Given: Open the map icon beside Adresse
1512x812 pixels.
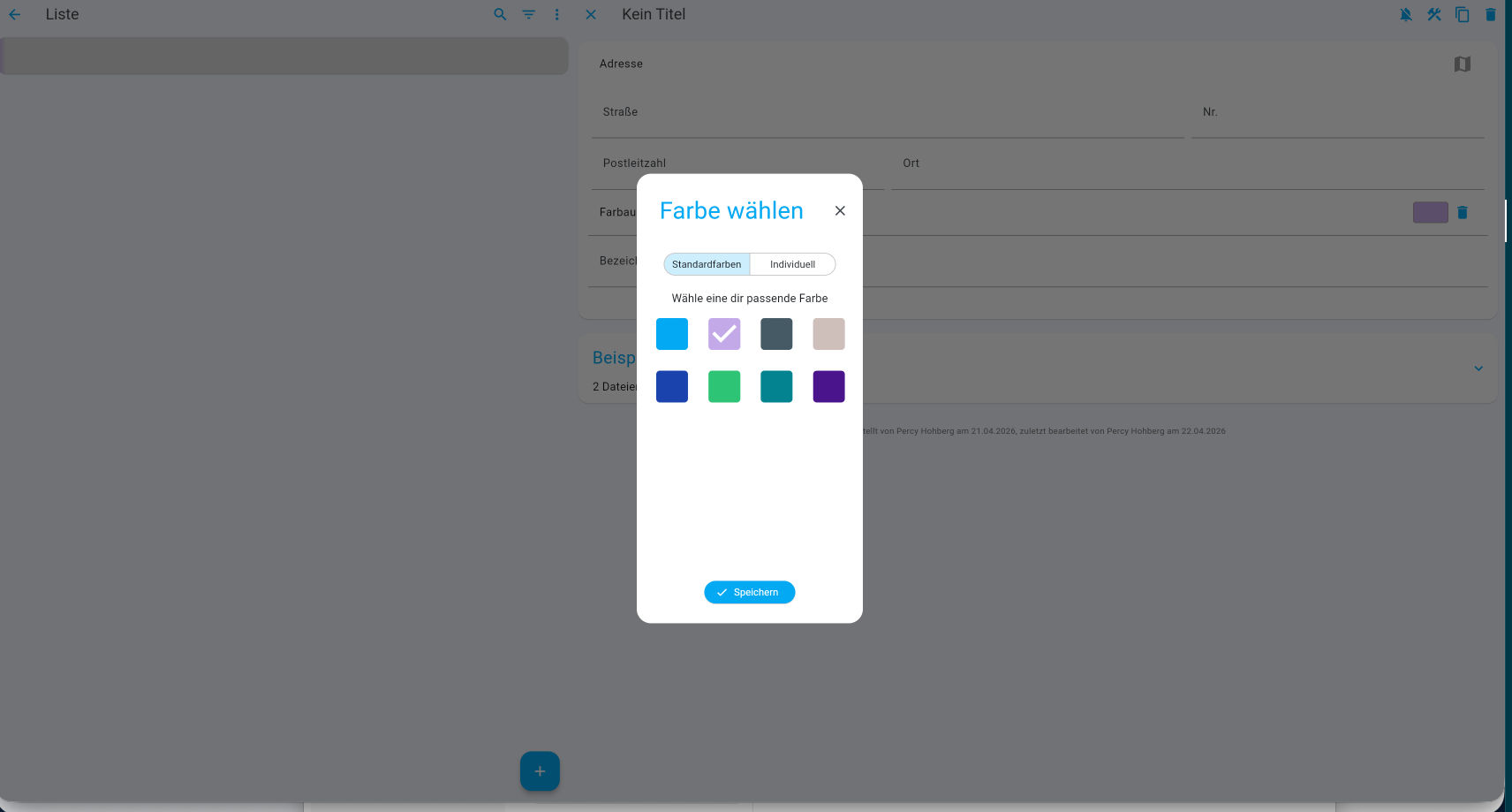Looking at the screenshot, I should tap(1463, 64).
